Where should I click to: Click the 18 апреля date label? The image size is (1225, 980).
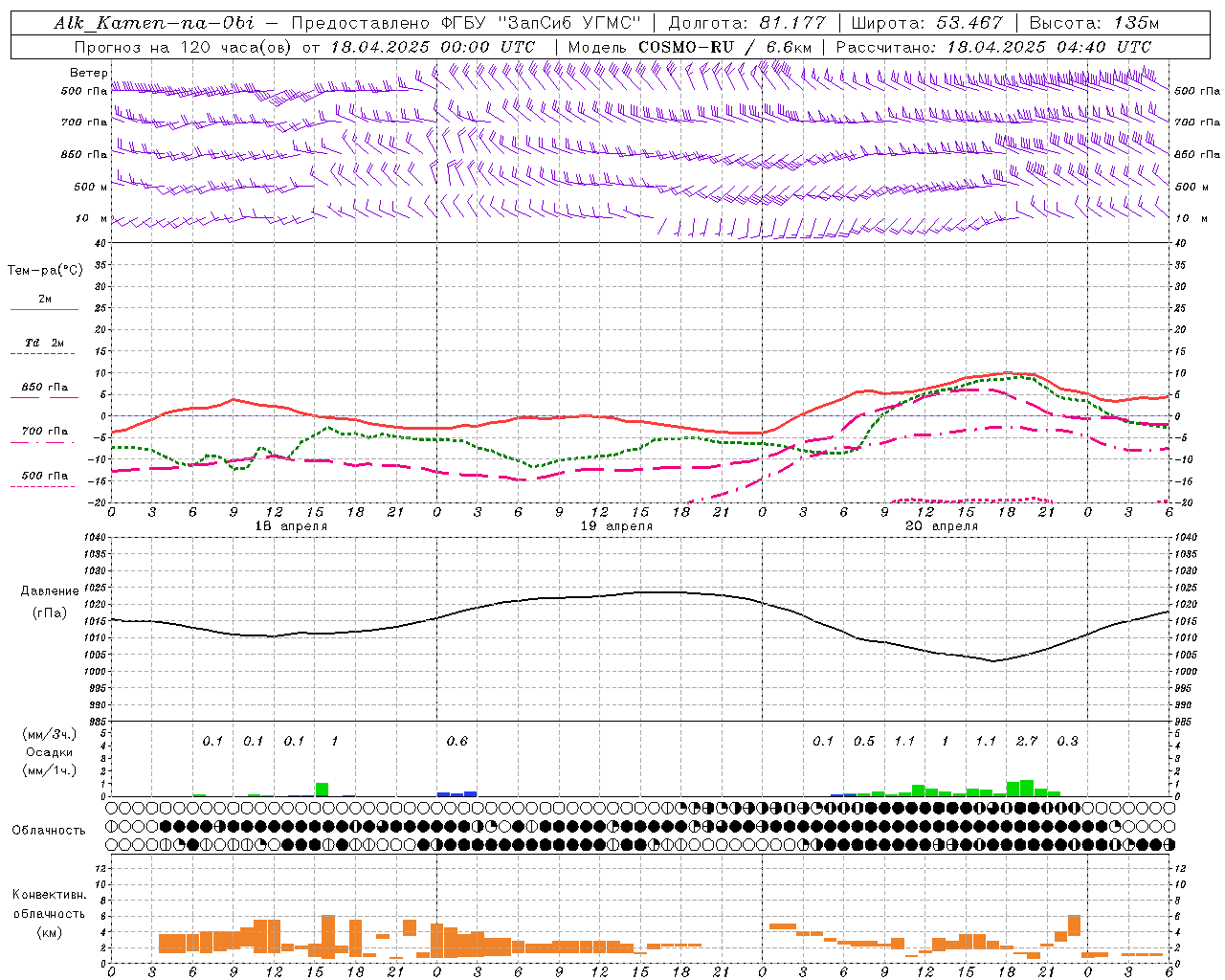pos(292,526)
